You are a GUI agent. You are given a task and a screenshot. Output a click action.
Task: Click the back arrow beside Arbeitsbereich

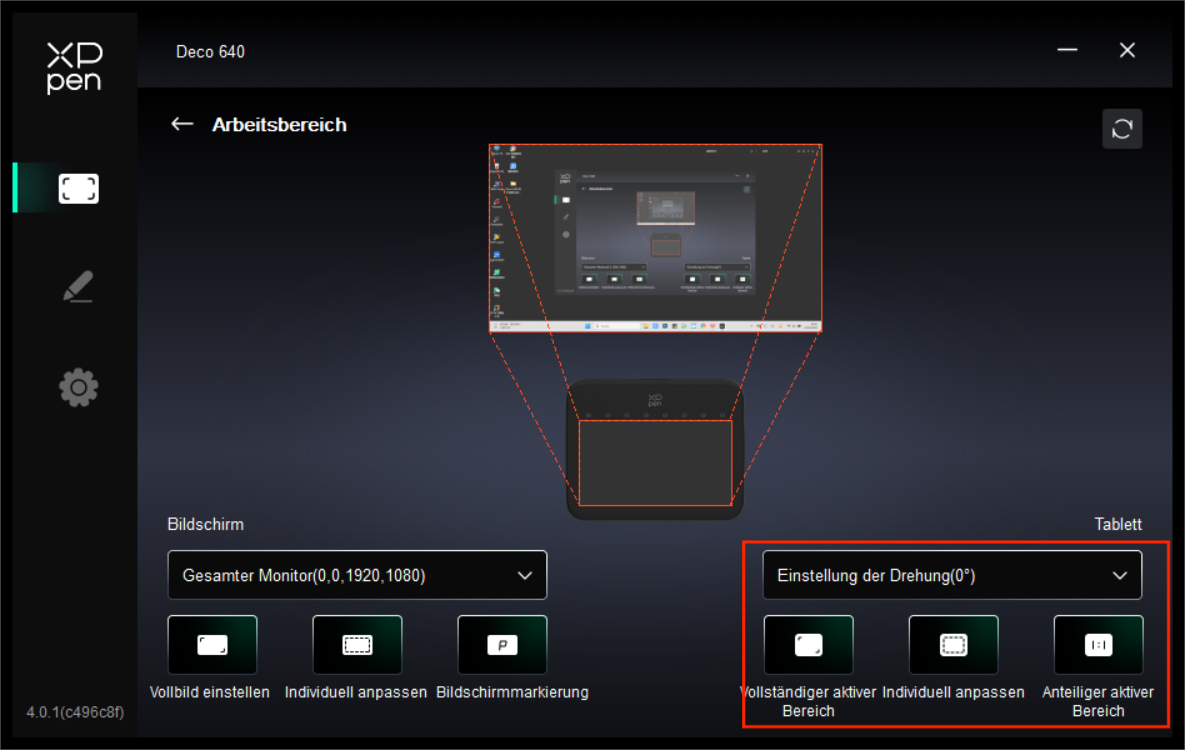(x=181, y=124)
